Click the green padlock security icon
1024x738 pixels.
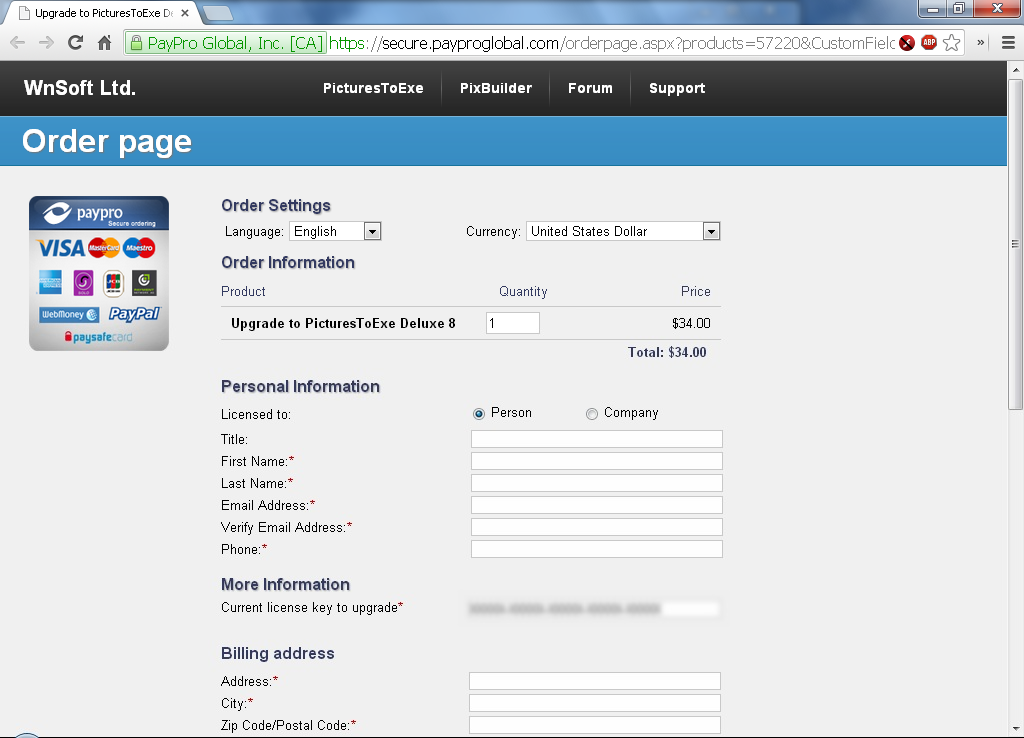[136, 43]
